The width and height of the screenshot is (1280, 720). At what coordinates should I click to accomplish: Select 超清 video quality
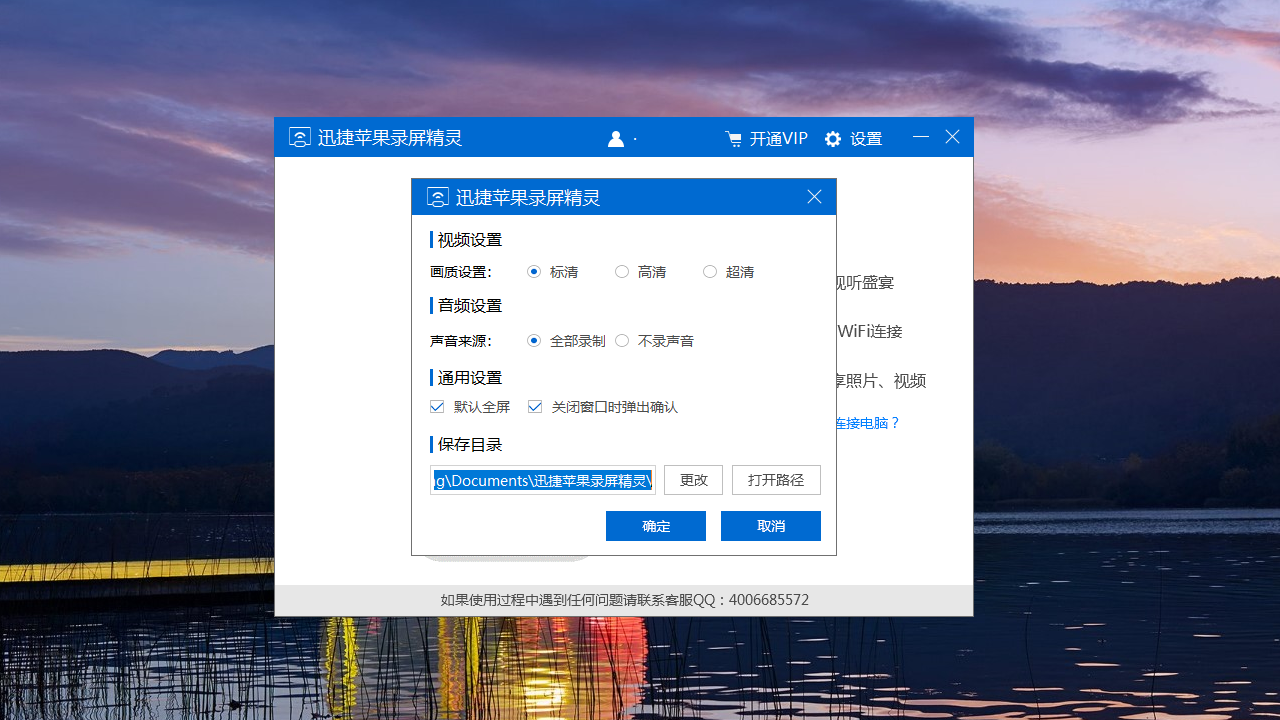710,271
